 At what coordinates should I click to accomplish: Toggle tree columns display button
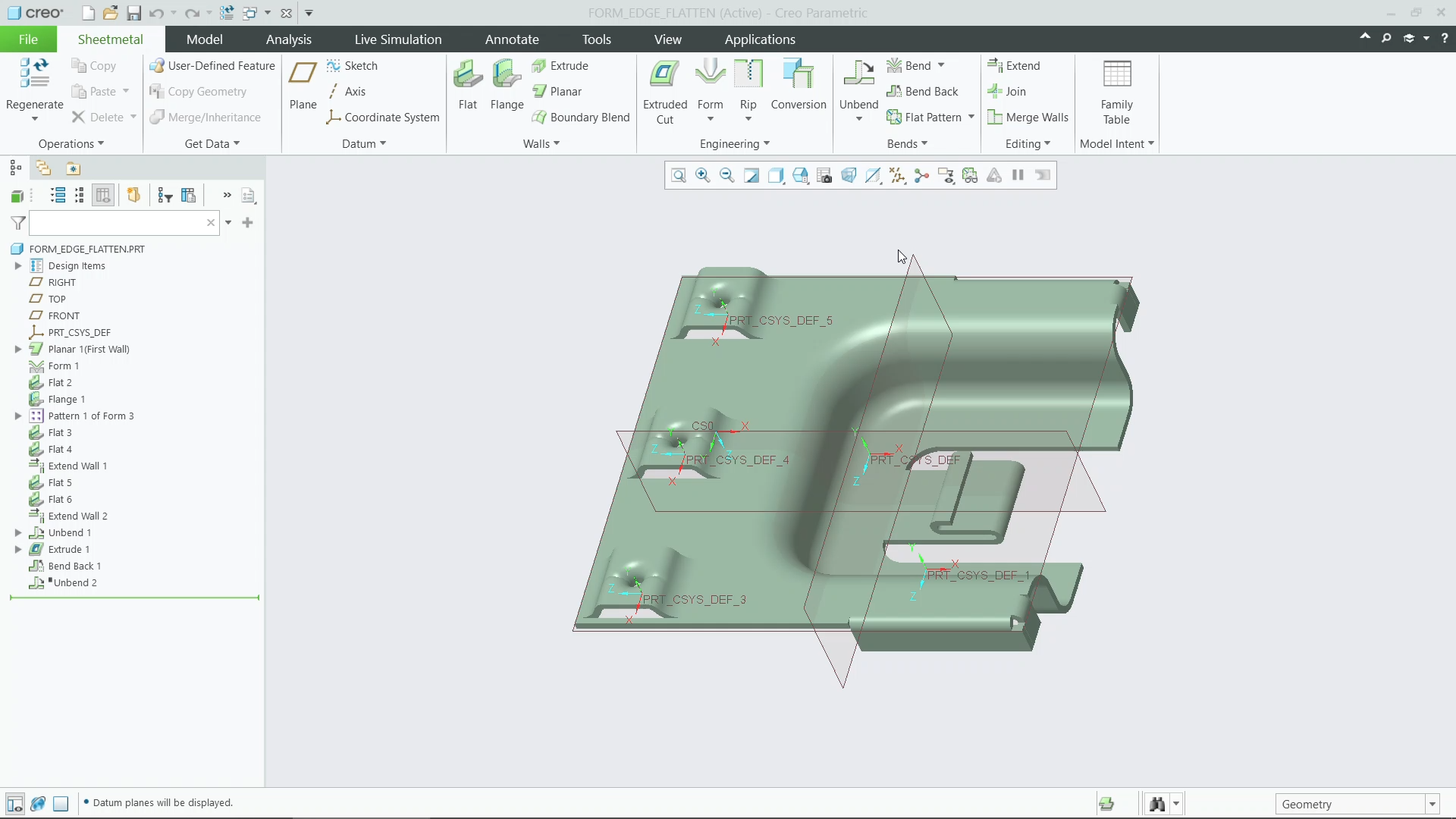(103, 196)
